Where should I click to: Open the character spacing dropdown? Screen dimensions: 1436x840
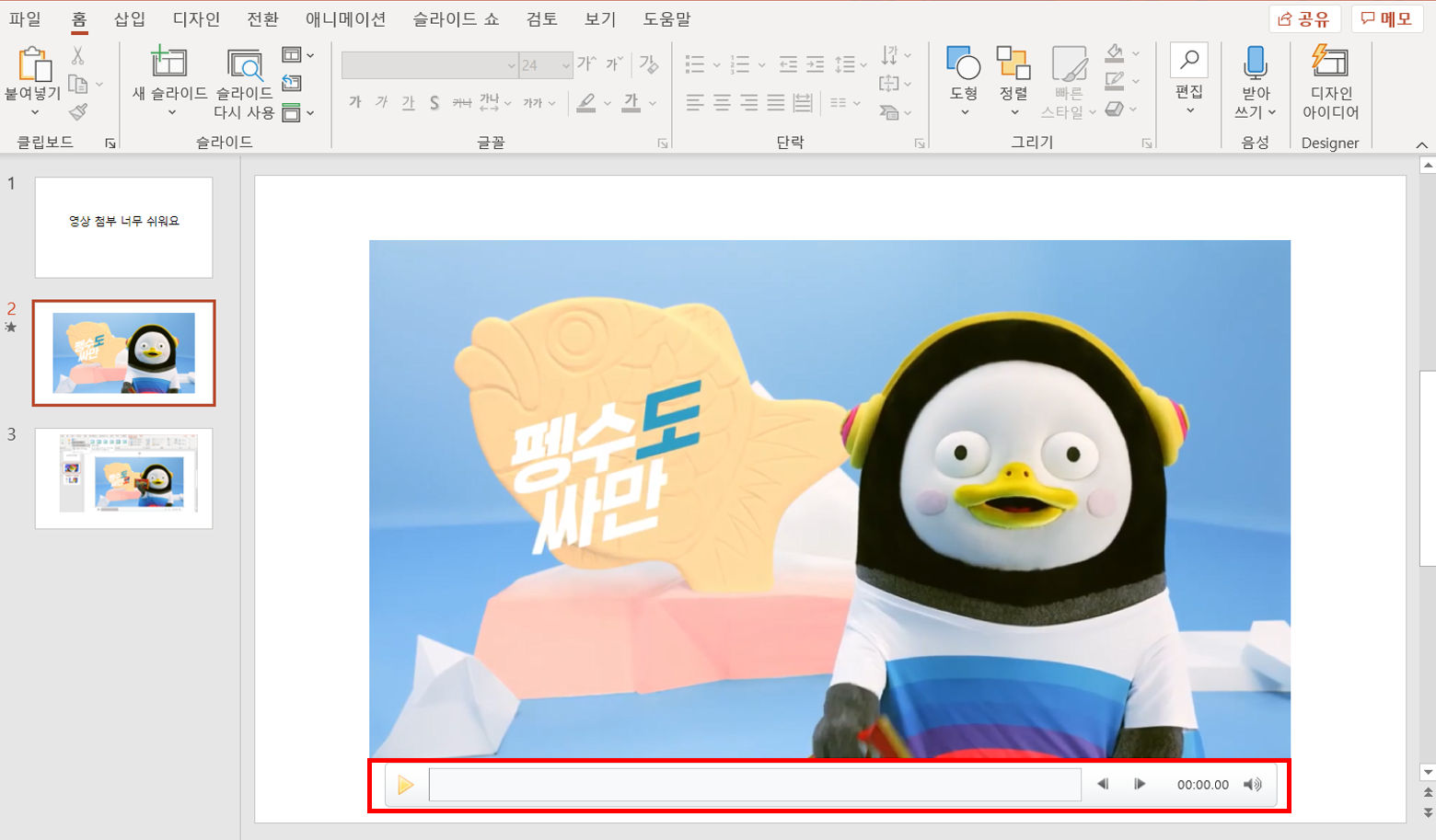click(x=494, y=102)
